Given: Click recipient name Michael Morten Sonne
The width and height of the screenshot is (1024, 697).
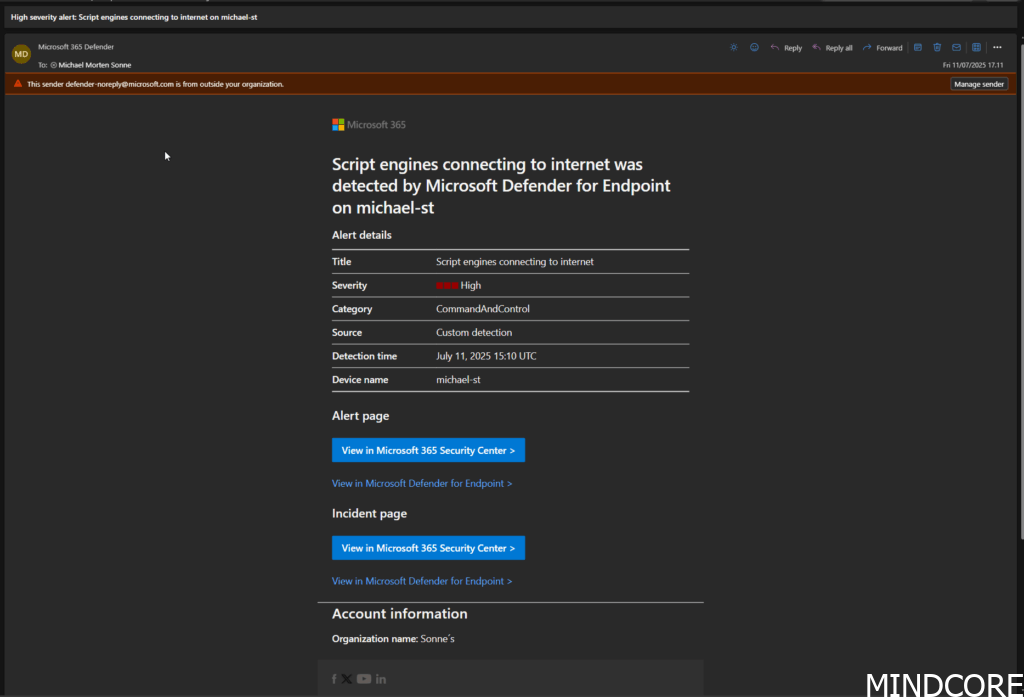Looking at the screenshot, I should click(x=95, y=65).
